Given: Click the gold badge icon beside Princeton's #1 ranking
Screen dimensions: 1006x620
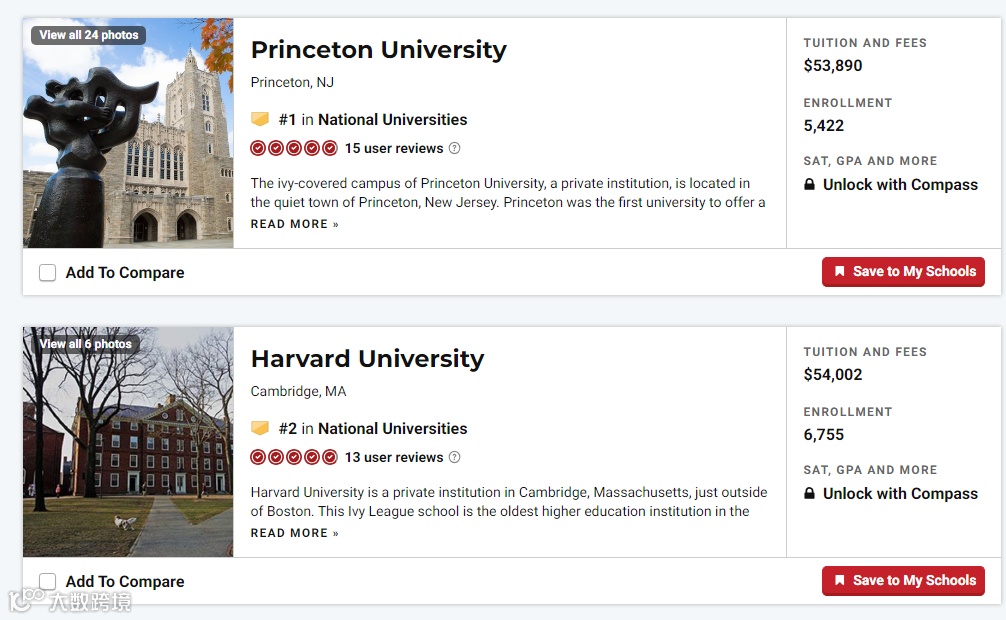Looking at the screenshot, I should [x=260, y=119].
